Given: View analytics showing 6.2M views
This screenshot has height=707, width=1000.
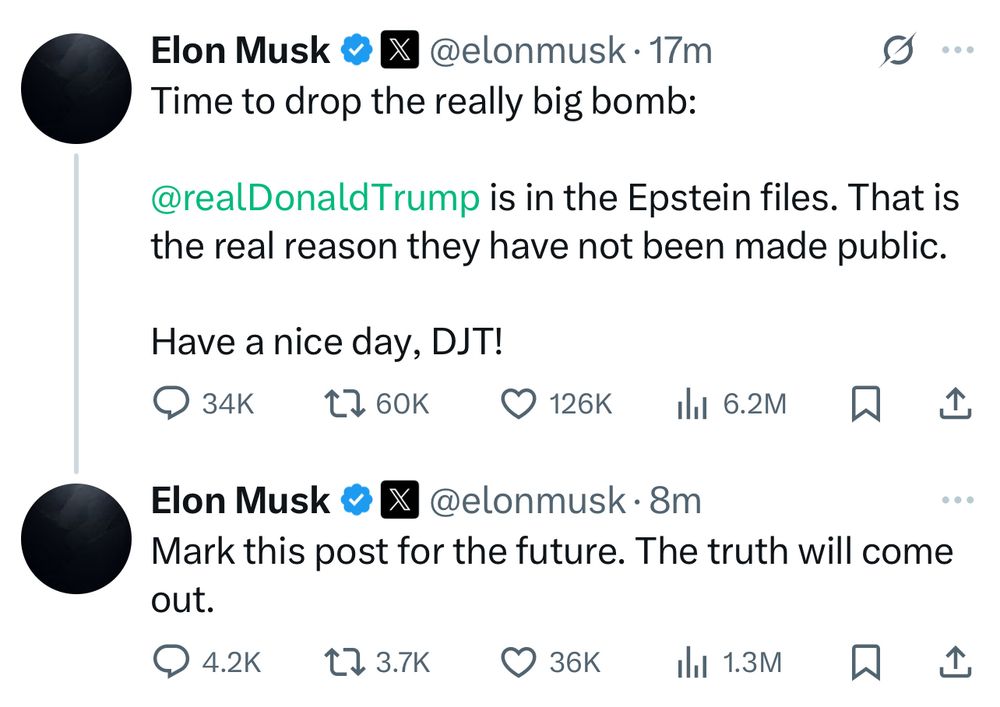Looking at the screenshot, I should (x=732, y=404).
